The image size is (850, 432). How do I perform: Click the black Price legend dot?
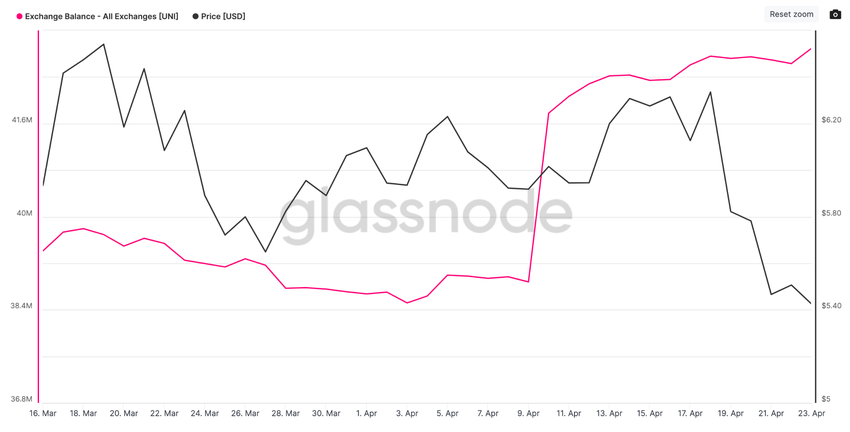195,16
